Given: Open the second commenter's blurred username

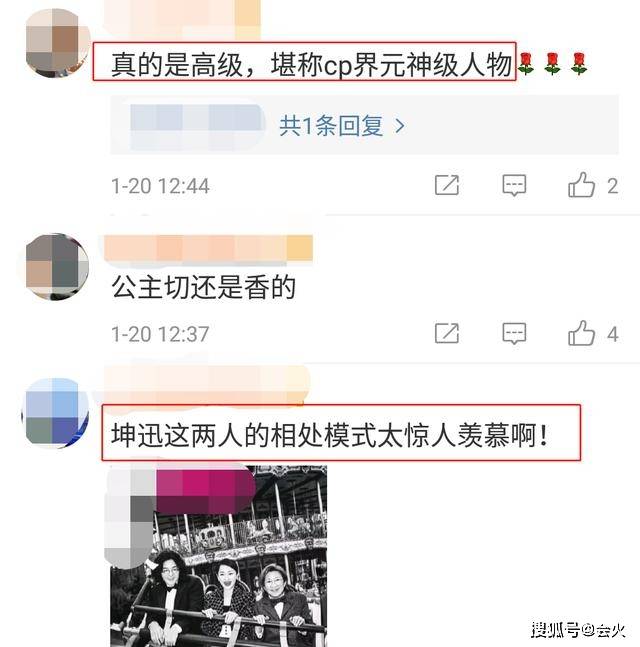Looking at the screenshot, I should point(208,249).
